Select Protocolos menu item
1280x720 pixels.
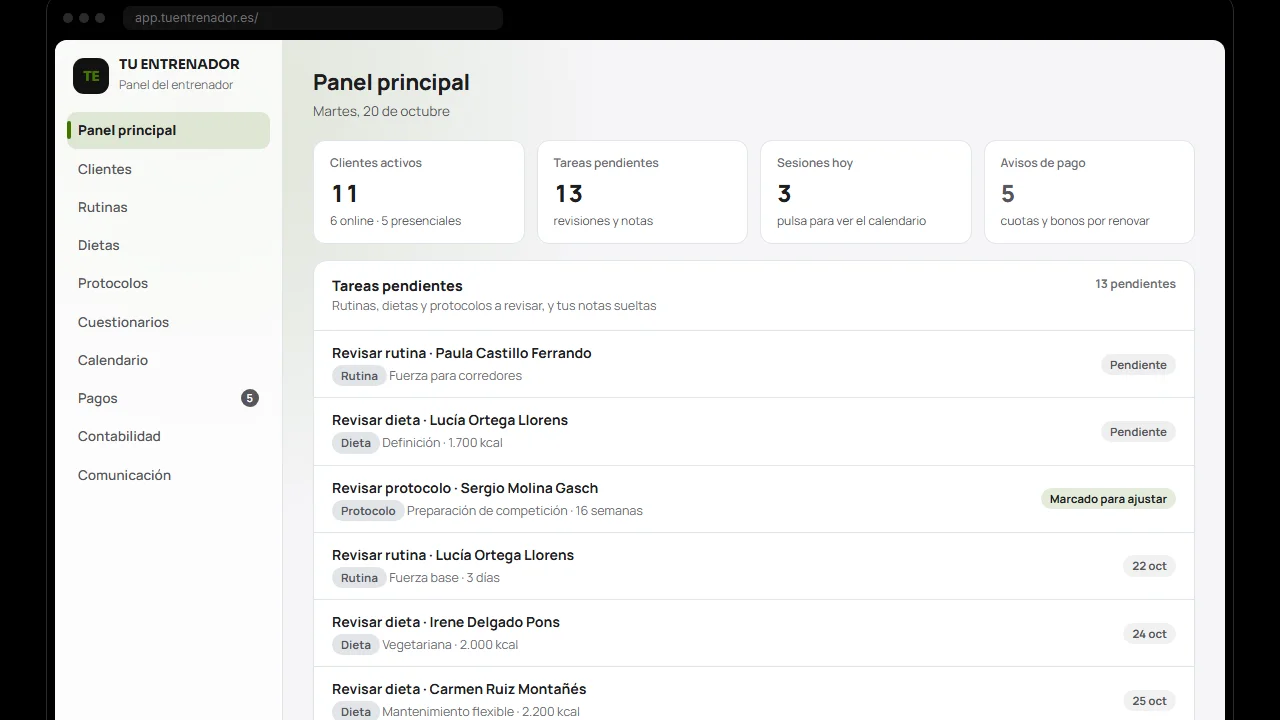tap(168, 283)
